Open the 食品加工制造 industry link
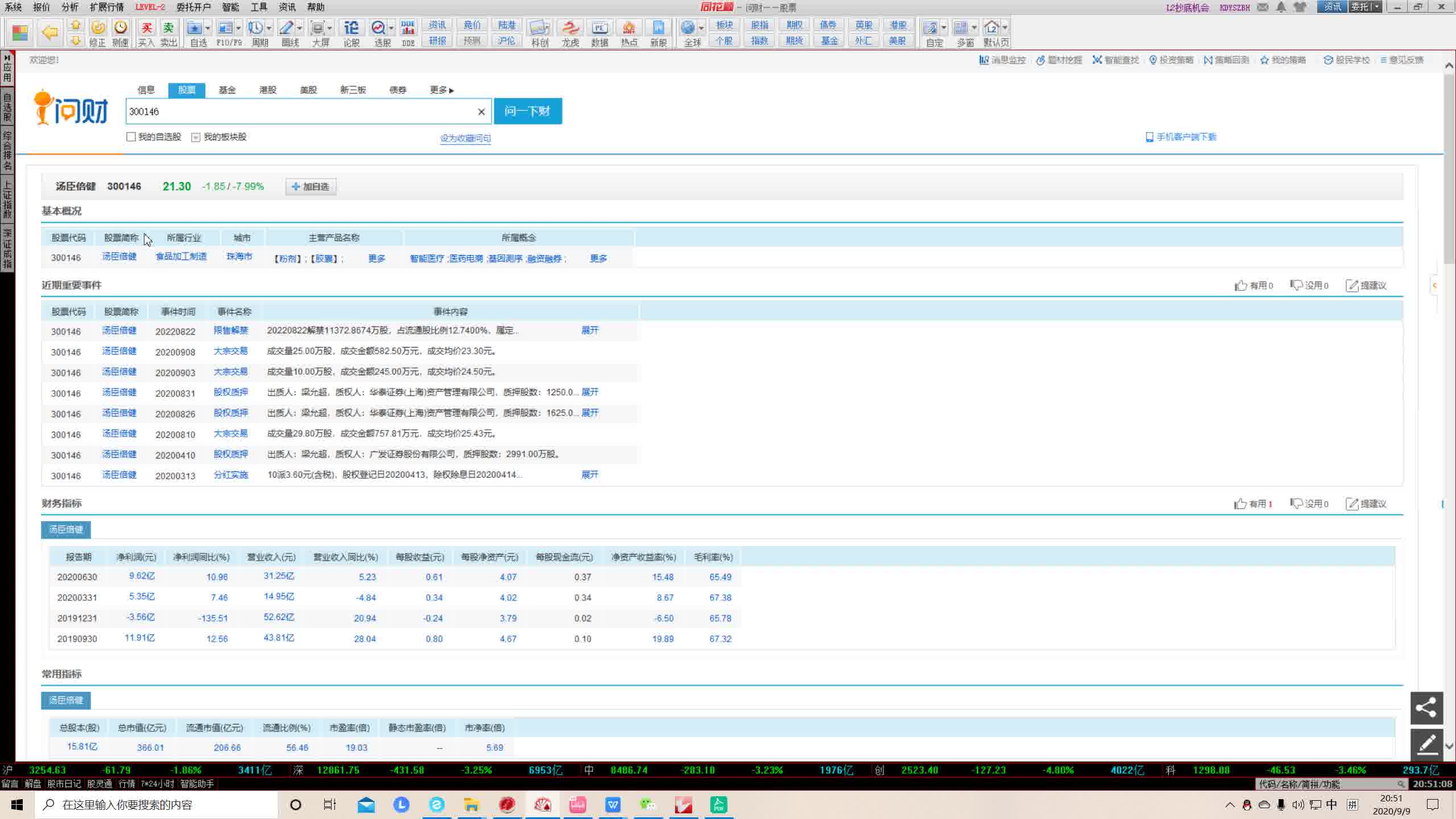This screenshot has height=819, width=1456. (x=181, y=257)
